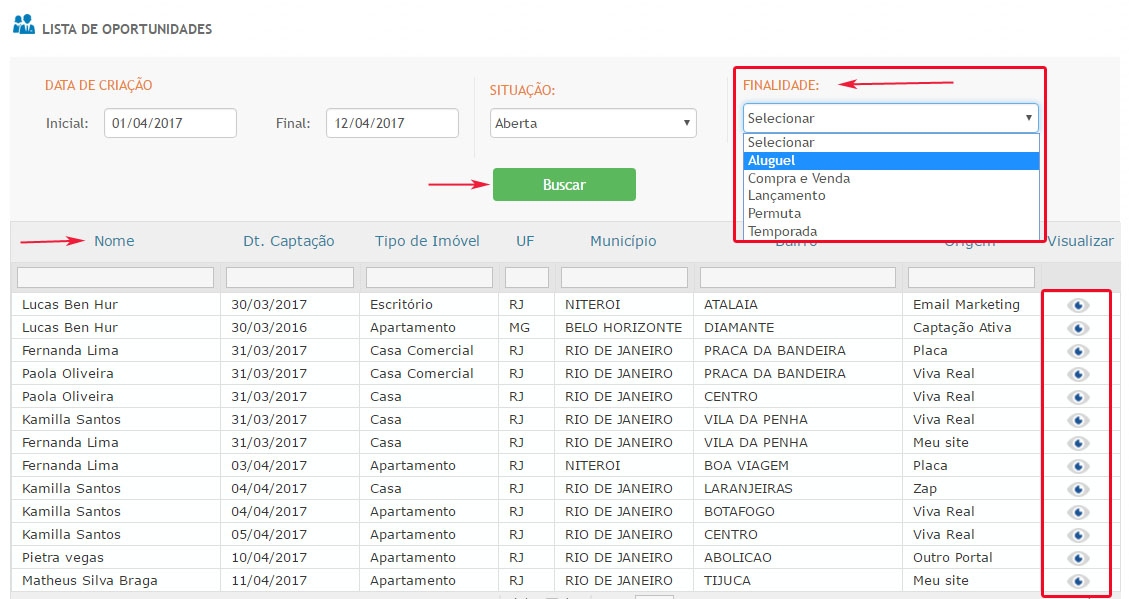
Task: View the Belo Horizonte Diamante opportunity via eye icon
Action: click(1077, 328)
